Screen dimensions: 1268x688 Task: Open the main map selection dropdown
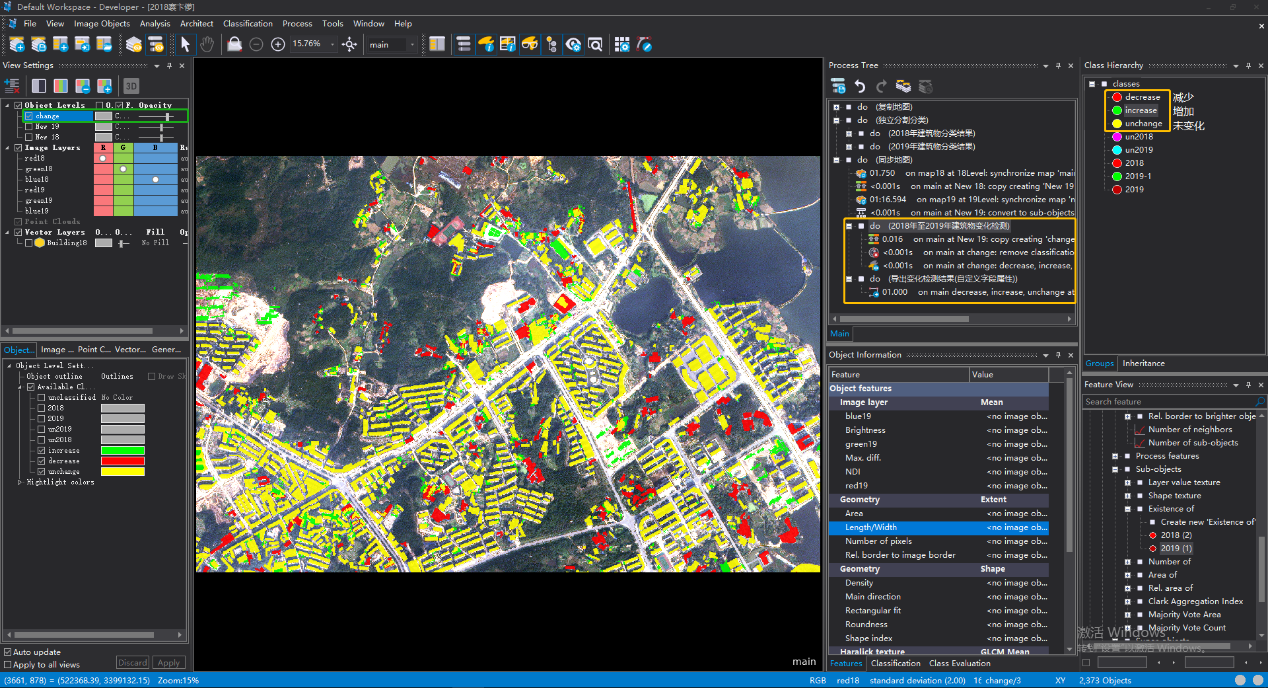(x=411, y=44)
